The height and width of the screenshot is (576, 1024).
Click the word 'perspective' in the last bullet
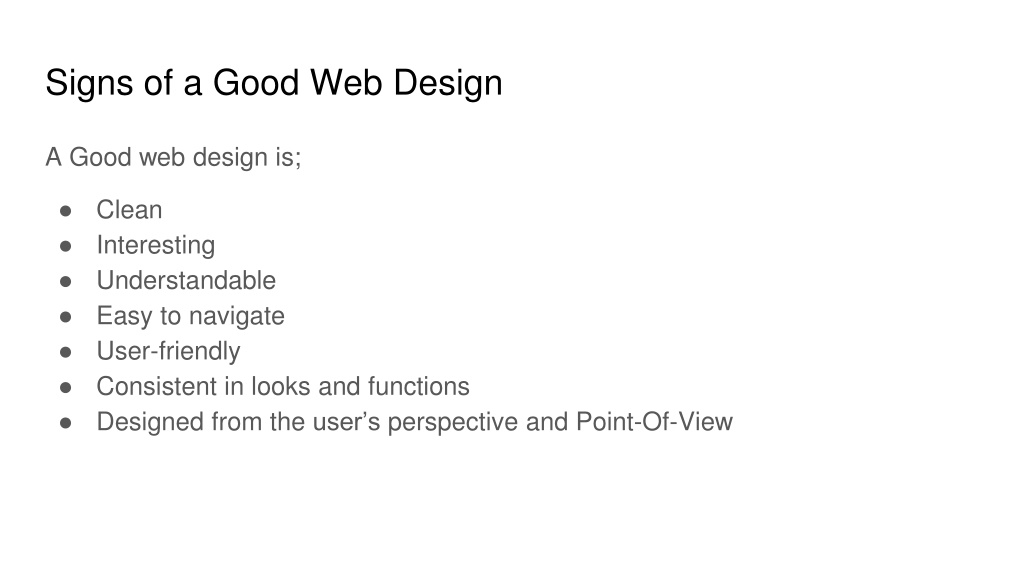453,423
